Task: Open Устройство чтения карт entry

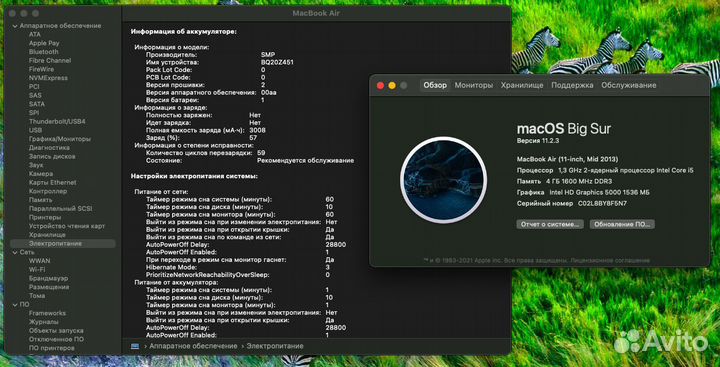Action: point(67,226)
